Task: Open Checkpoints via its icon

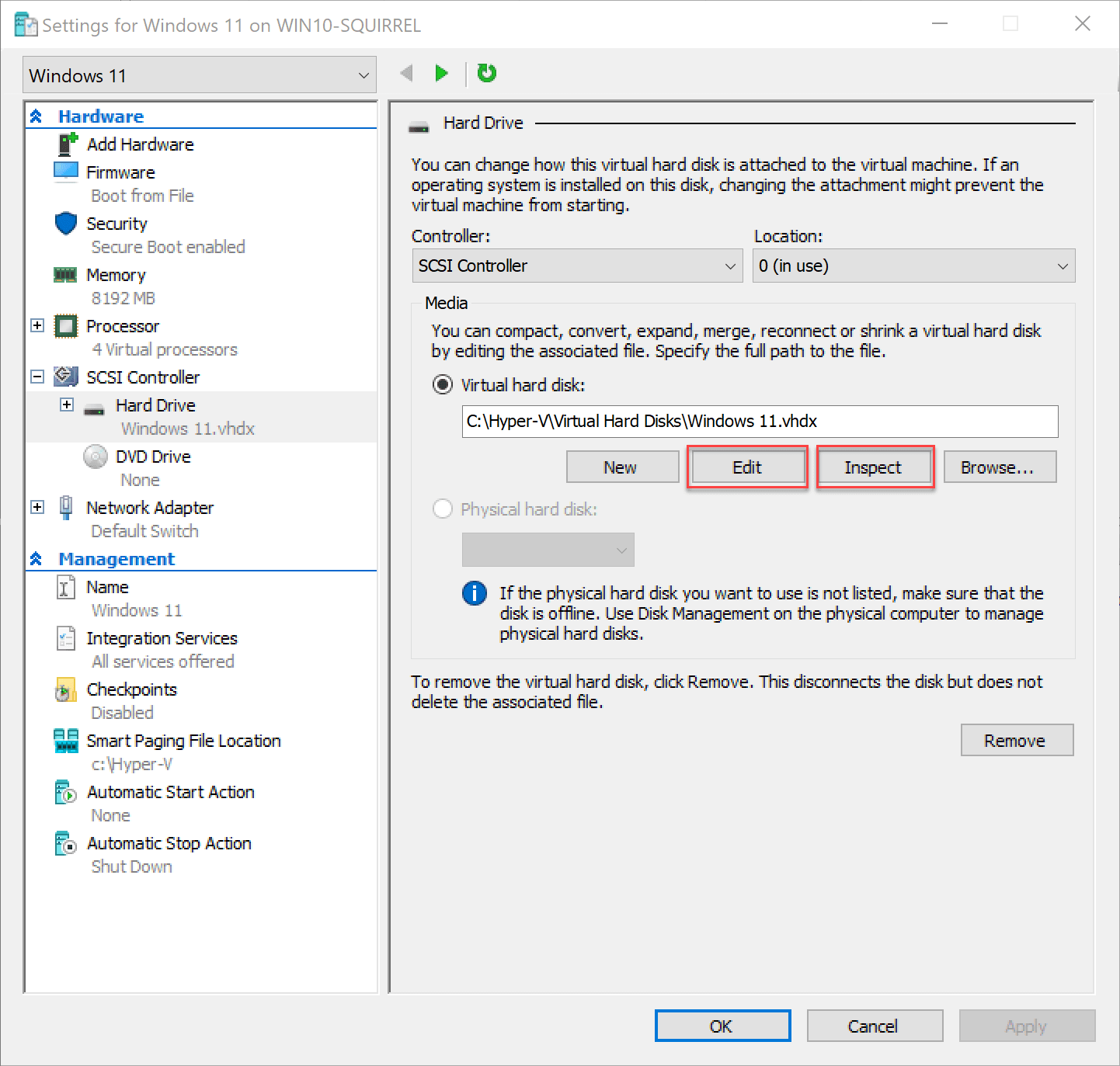Action: 66,689
